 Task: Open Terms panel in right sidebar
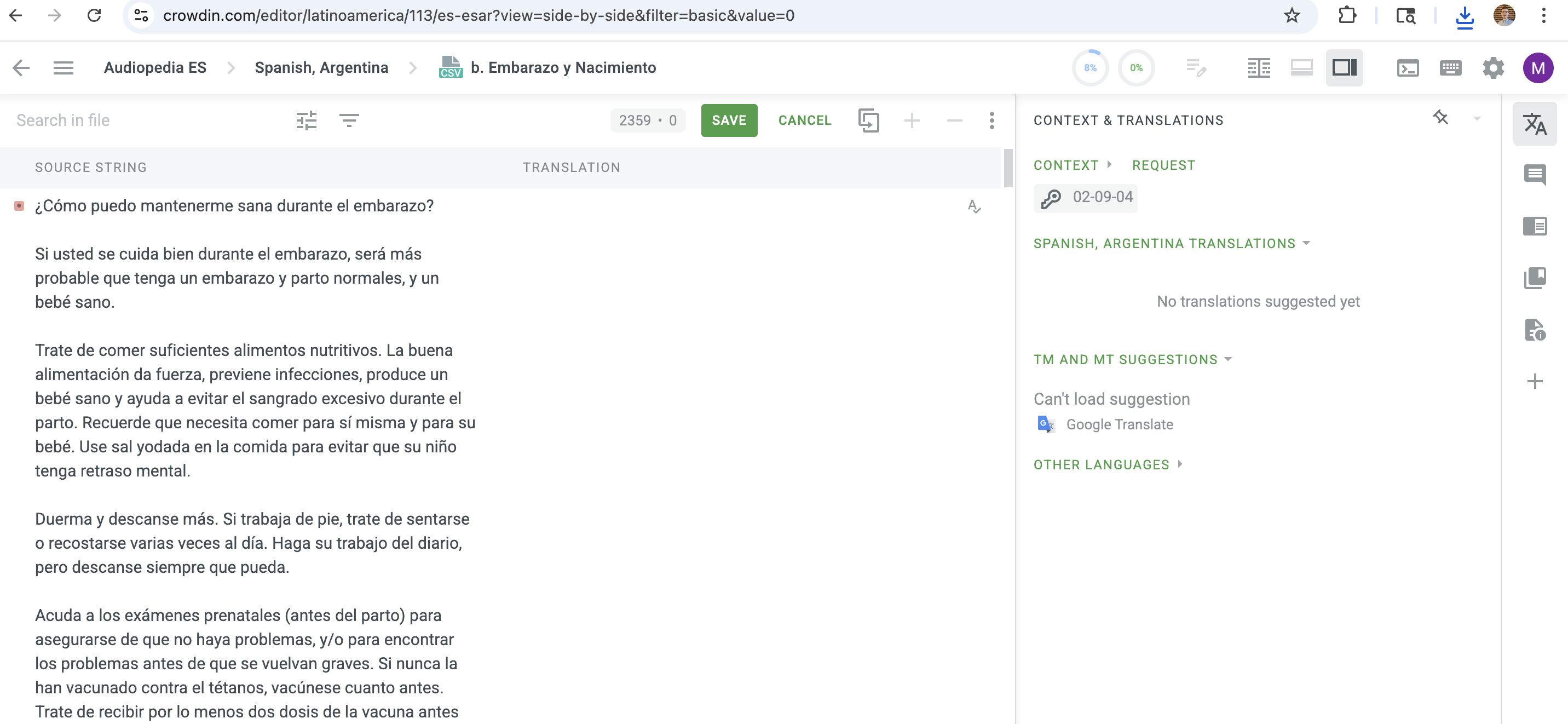coord(1534,227)
